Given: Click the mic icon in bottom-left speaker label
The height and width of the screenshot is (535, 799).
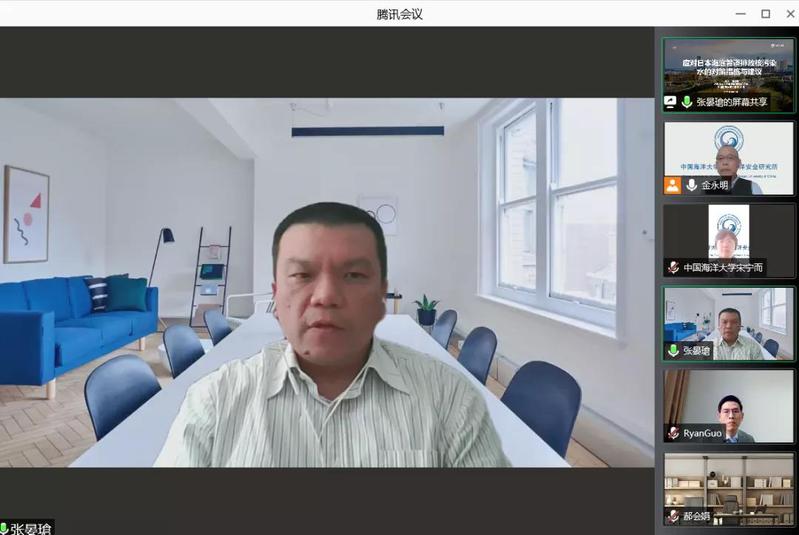Looking at the screenshot, I should tap(4, 528).
